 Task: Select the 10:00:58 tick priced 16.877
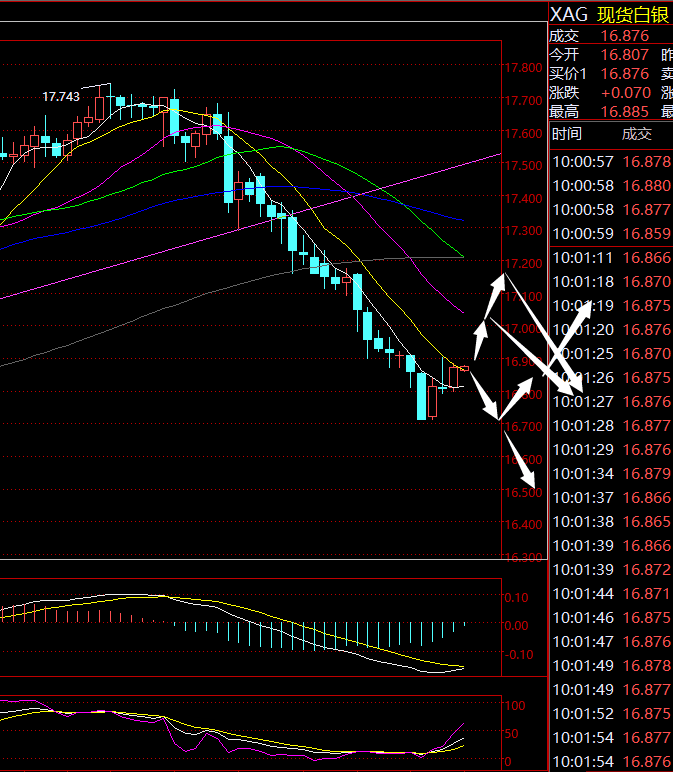(611, 210)
